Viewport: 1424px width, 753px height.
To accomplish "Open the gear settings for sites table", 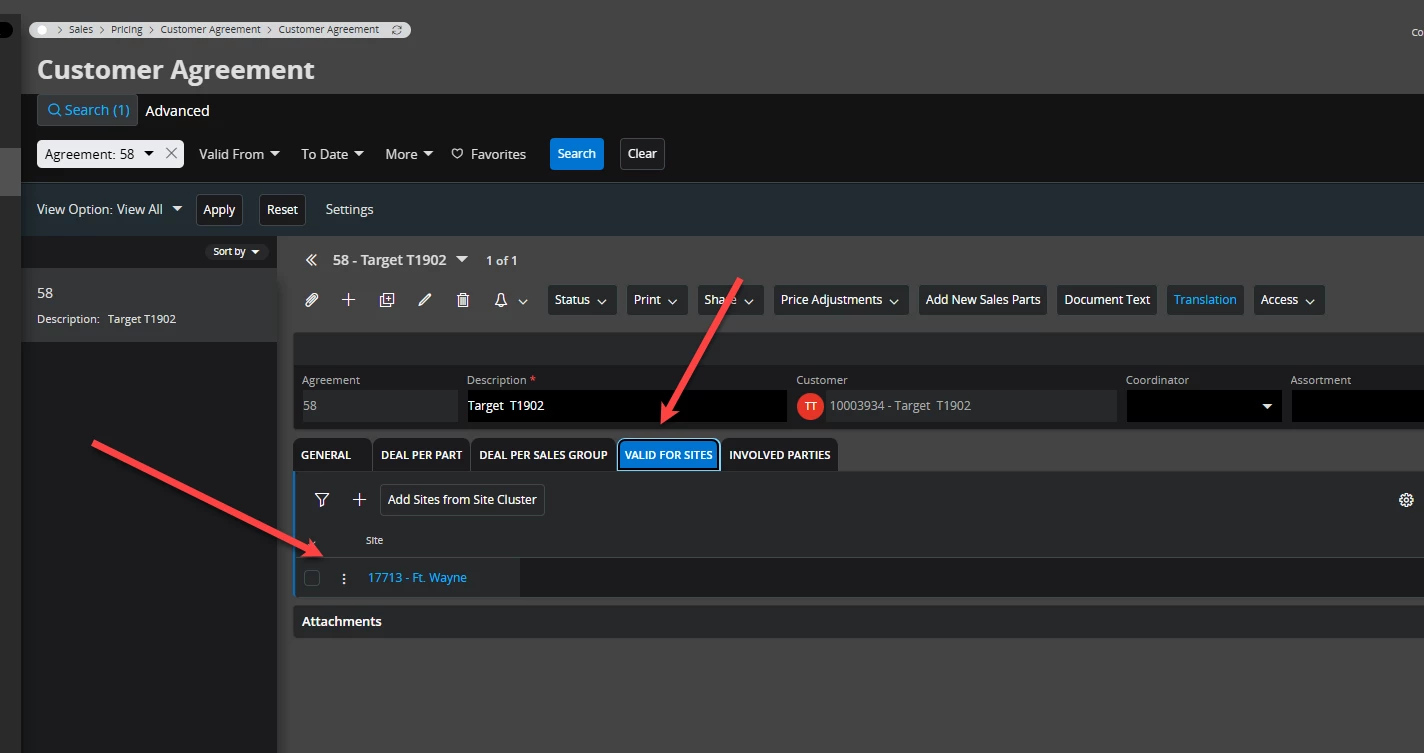I will (1406, 500).
